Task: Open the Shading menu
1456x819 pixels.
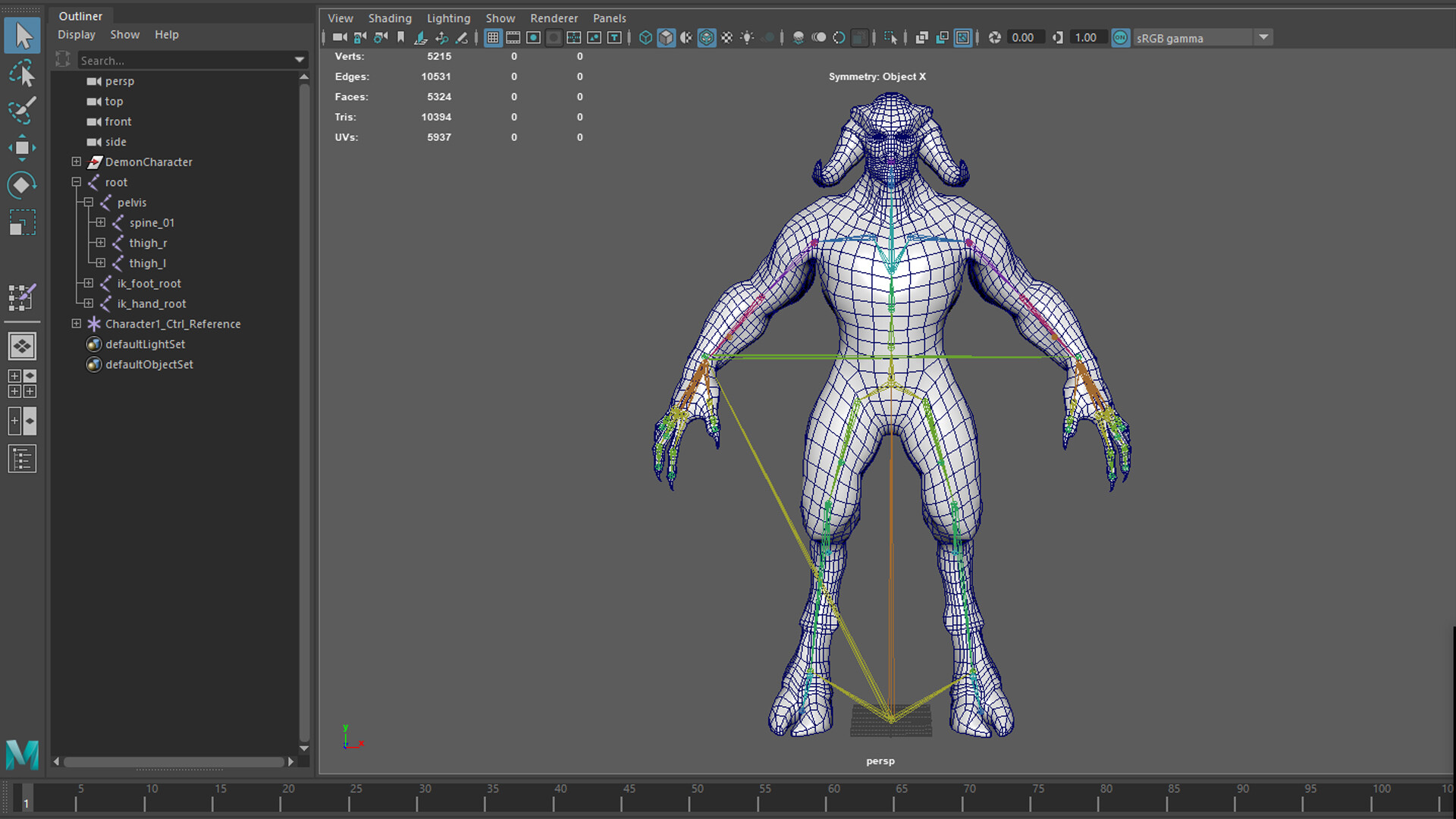Action: point(390,17)
